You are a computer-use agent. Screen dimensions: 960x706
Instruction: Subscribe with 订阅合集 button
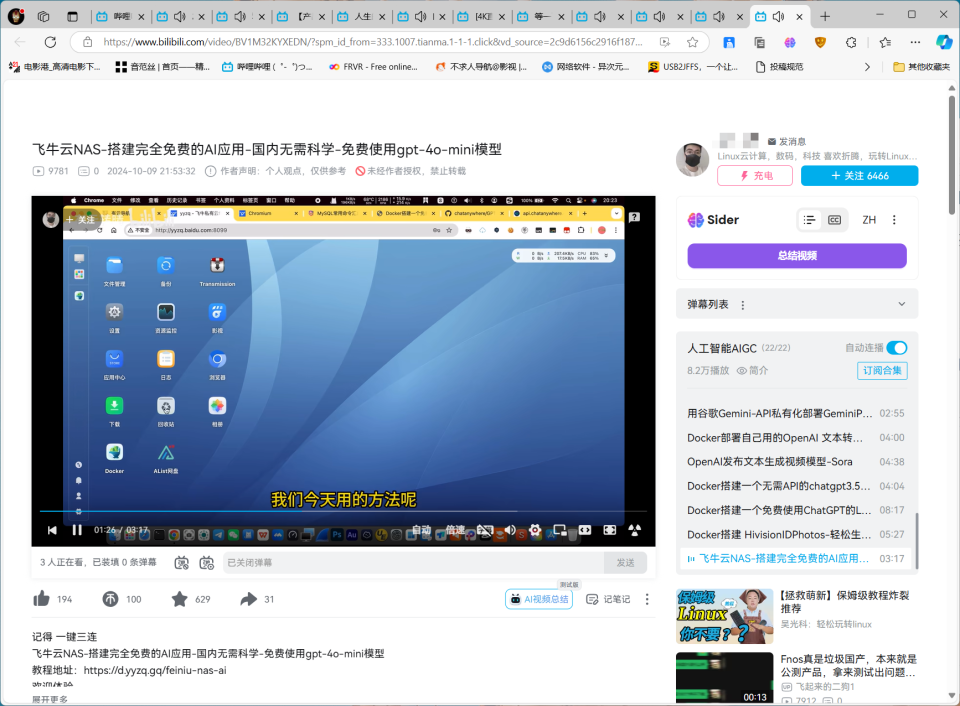[882, 370]
